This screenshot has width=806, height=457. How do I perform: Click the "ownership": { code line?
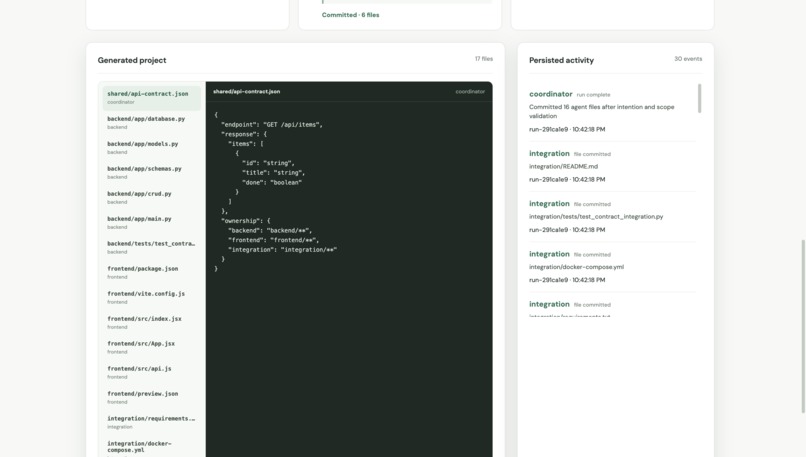coord(246,221)
